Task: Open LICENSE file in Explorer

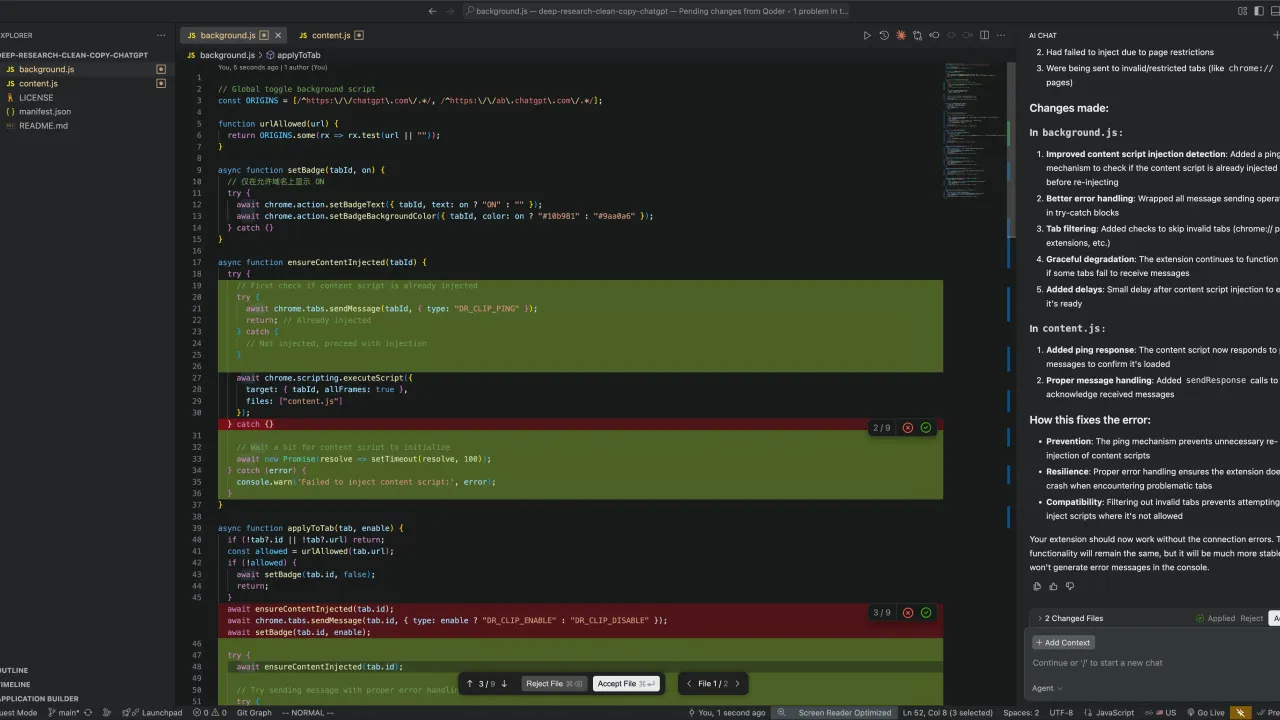Action: (36, 98)
